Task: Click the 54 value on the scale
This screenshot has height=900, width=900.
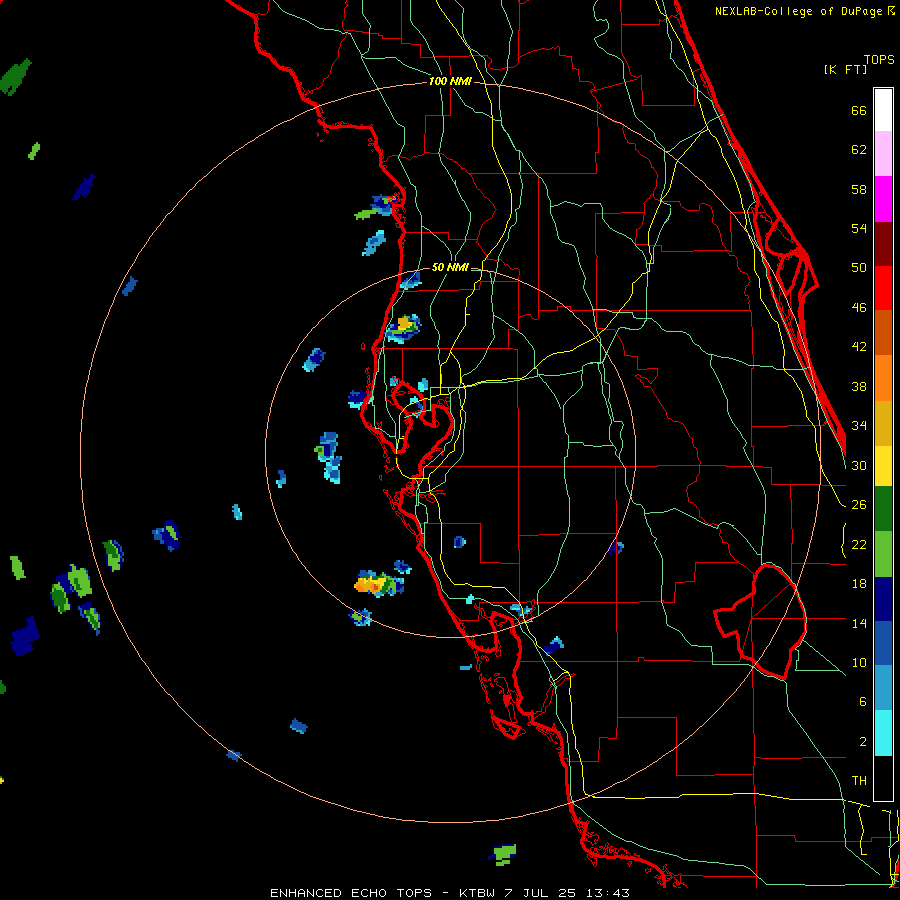Action: (859, 228)
